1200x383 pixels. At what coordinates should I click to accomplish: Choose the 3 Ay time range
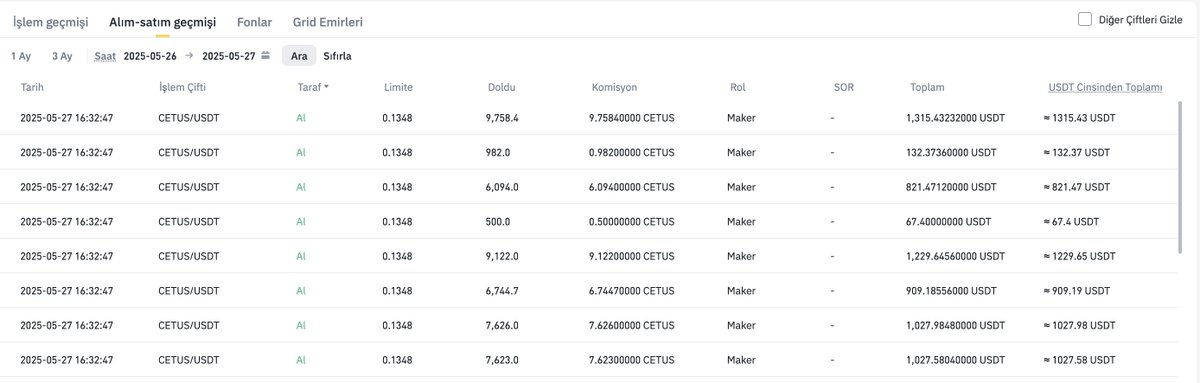pos(62,56)
